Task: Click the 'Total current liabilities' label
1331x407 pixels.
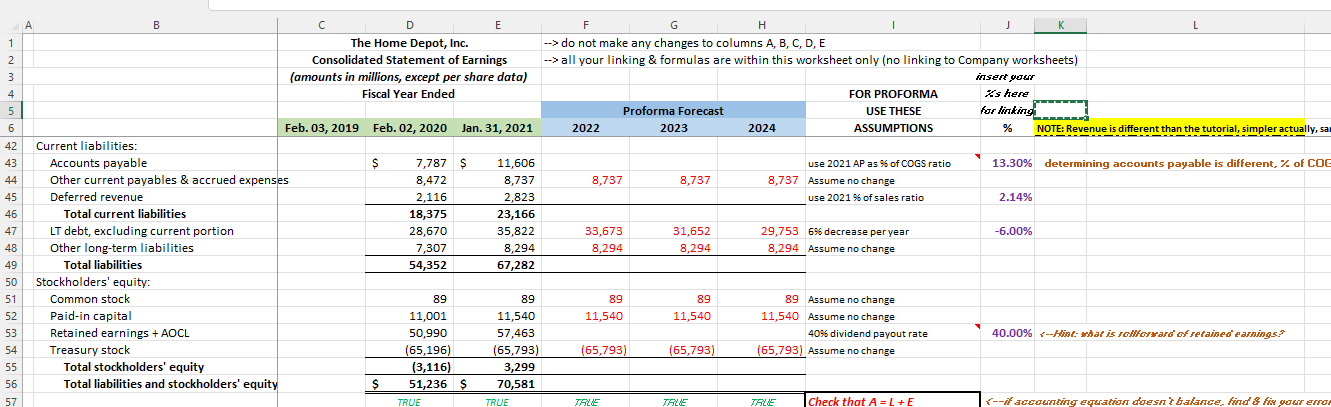Action: click(124, 213)
